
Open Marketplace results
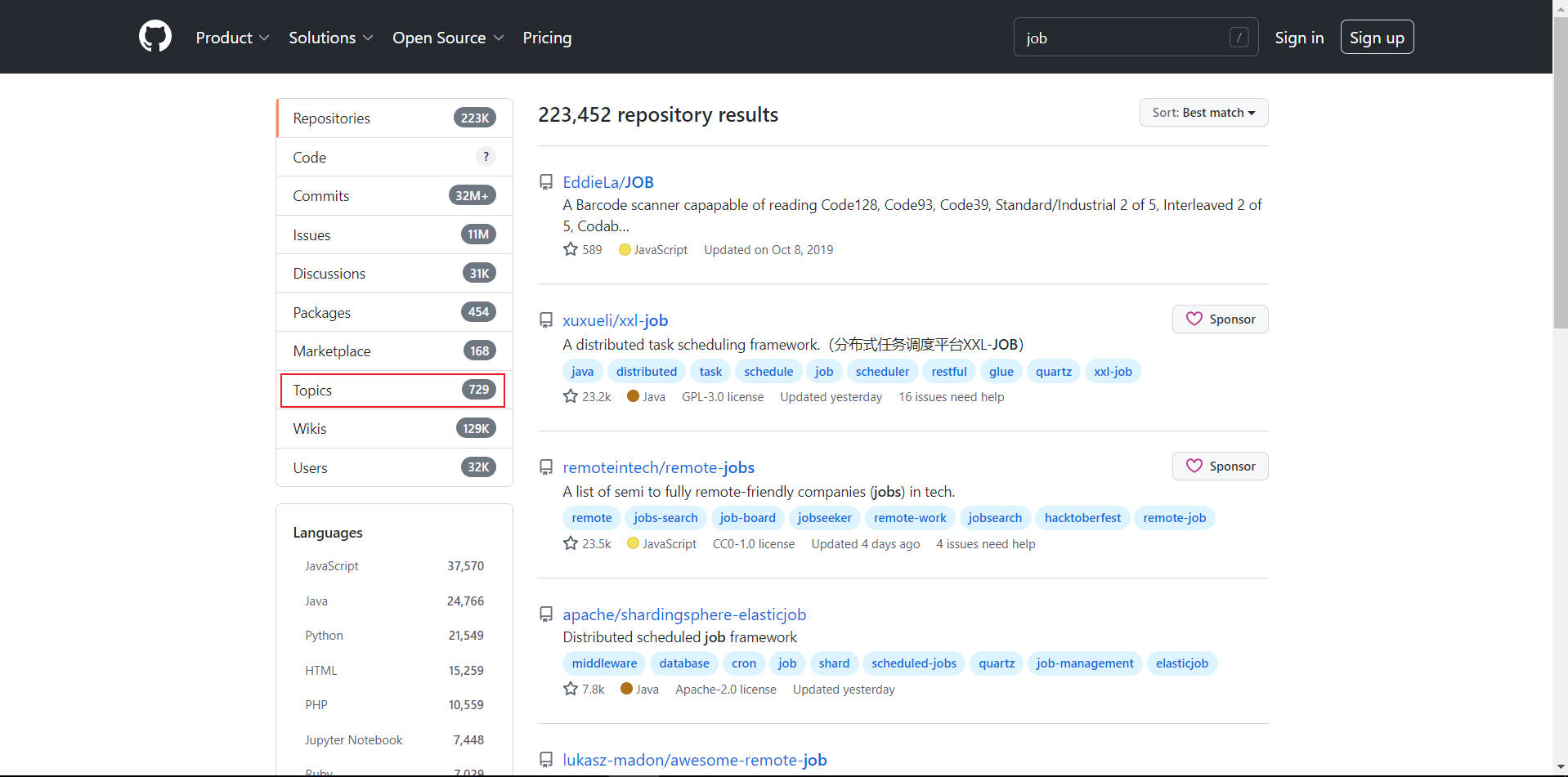click(x=394, y=351)
